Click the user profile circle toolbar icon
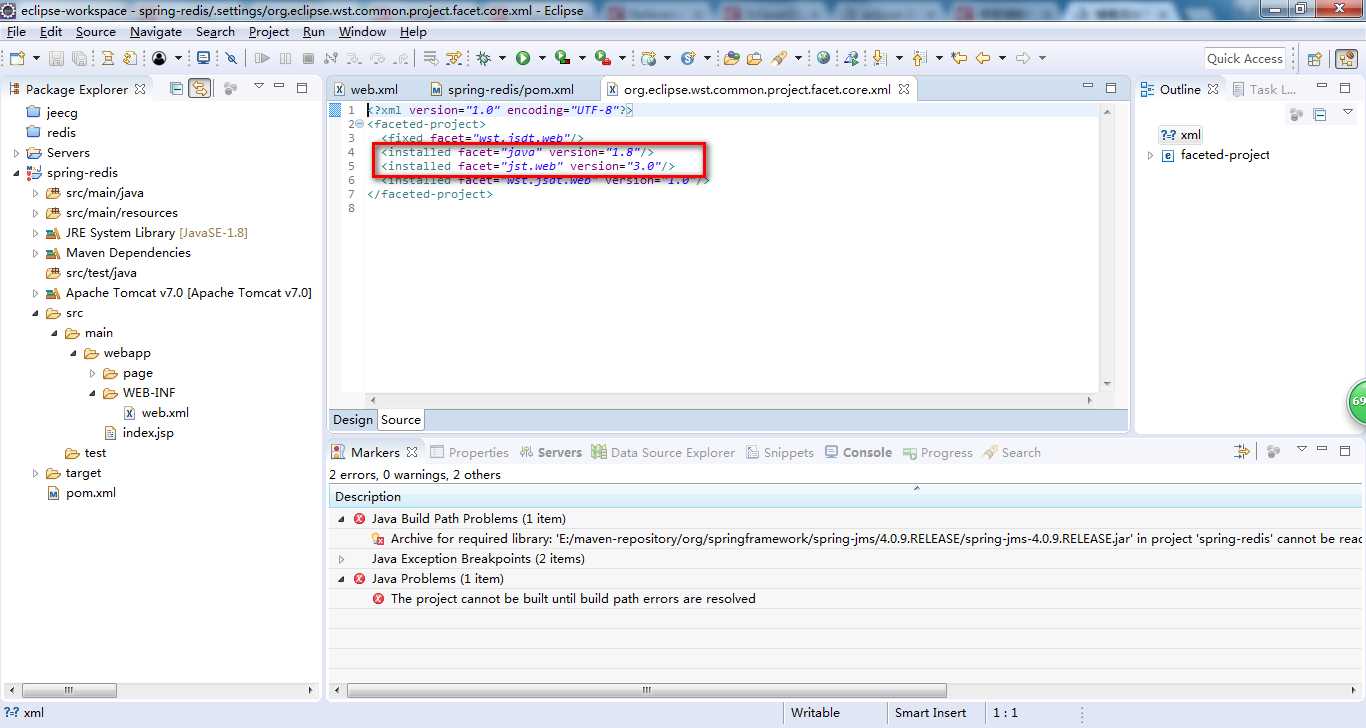The width and height of the screenshot is (1366, 728). [159, 58]
